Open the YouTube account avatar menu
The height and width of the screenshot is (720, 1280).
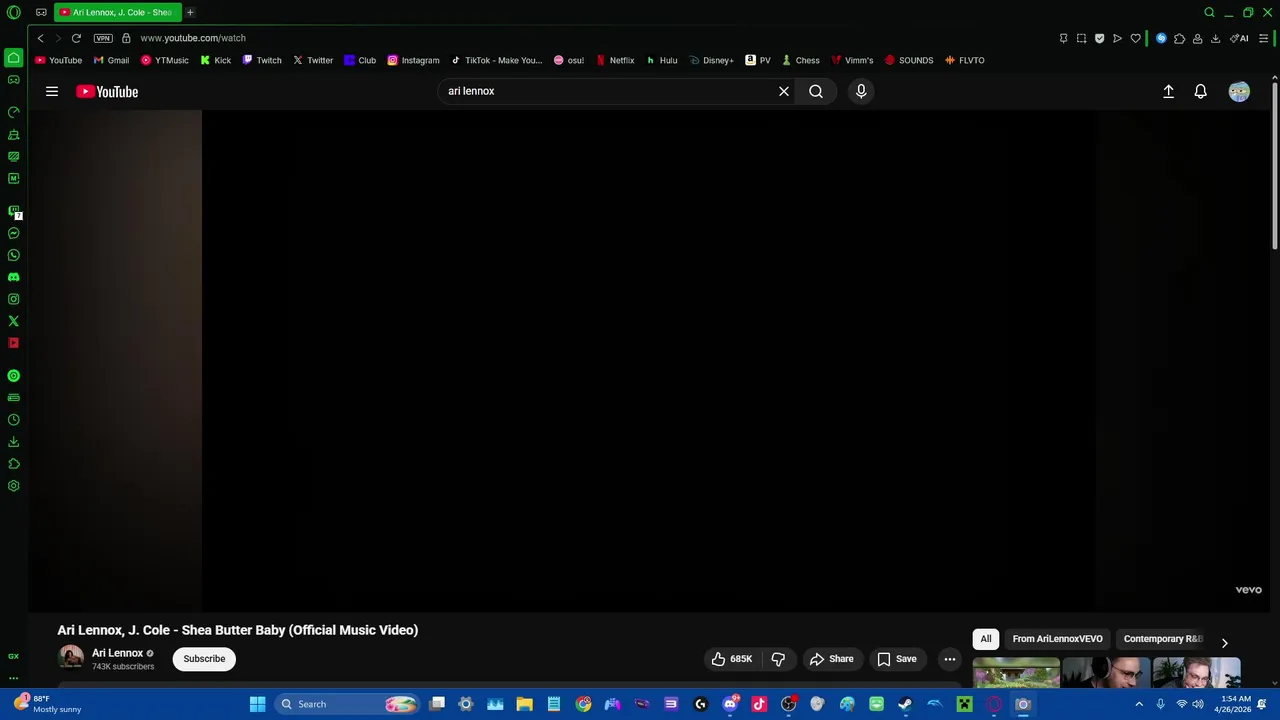pos(1239,91)
